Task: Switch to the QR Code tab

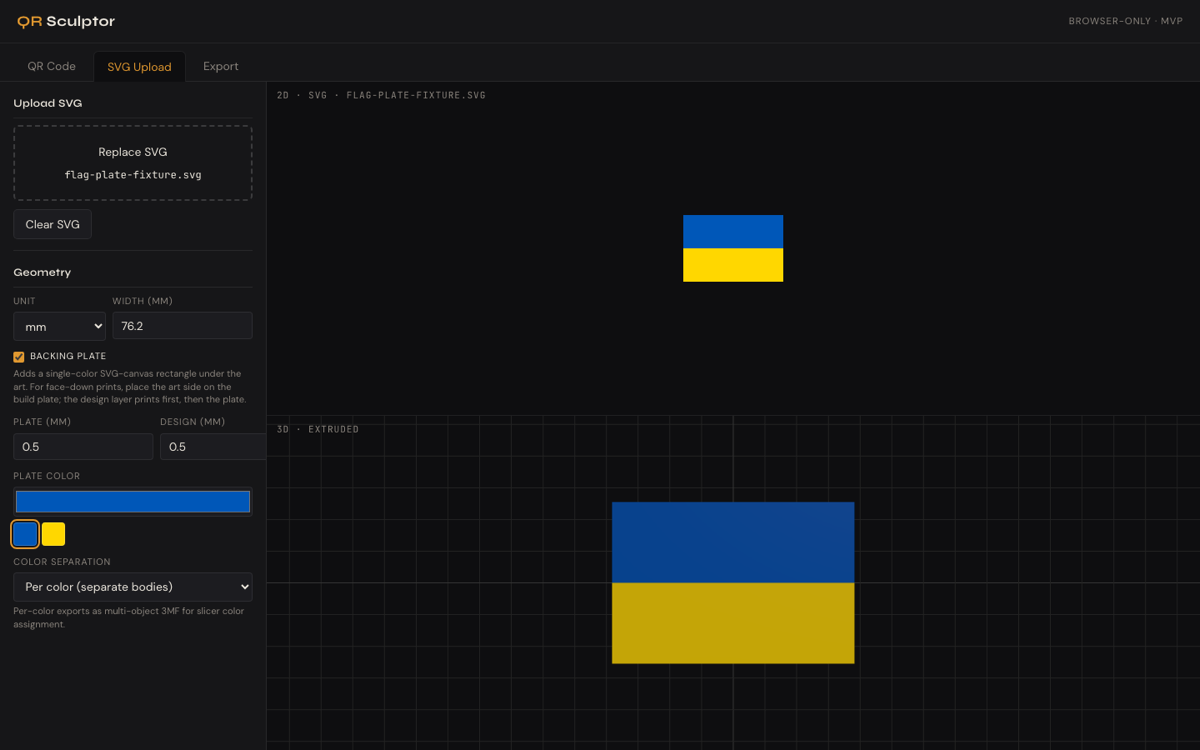Action: pos(51,66)
